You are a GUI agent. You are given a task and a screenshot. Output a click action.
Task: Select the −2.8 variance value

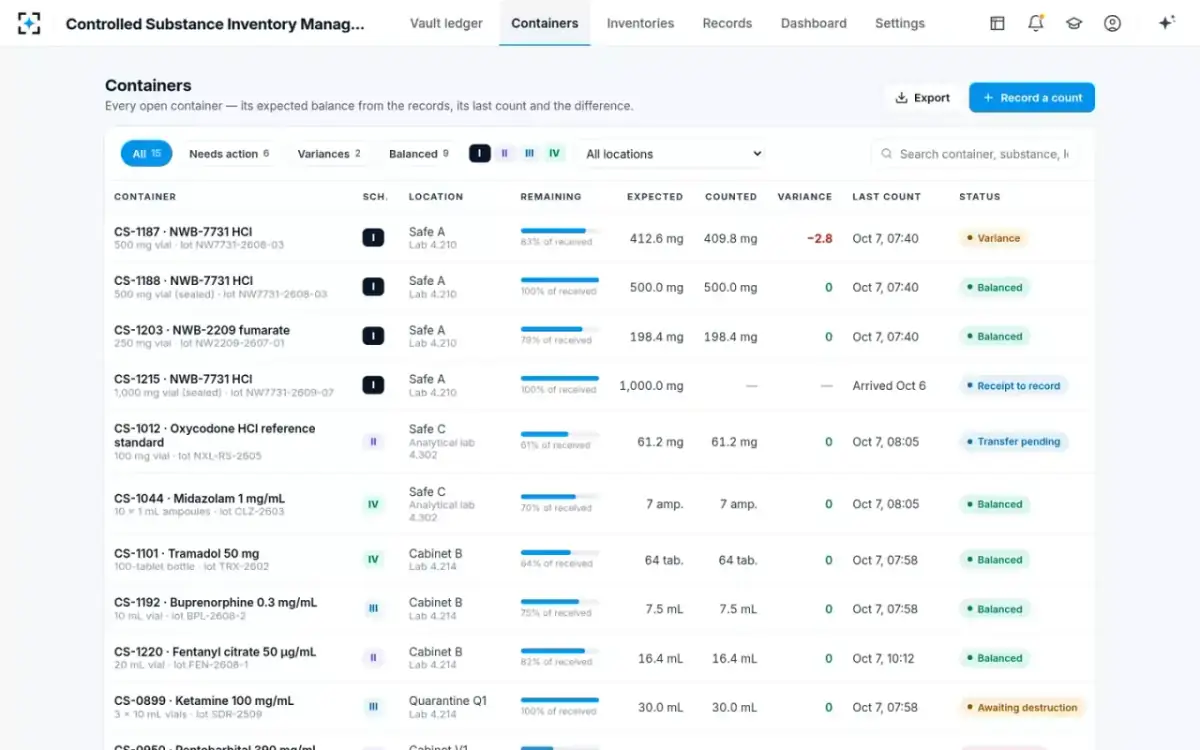(x=821, y=239)
